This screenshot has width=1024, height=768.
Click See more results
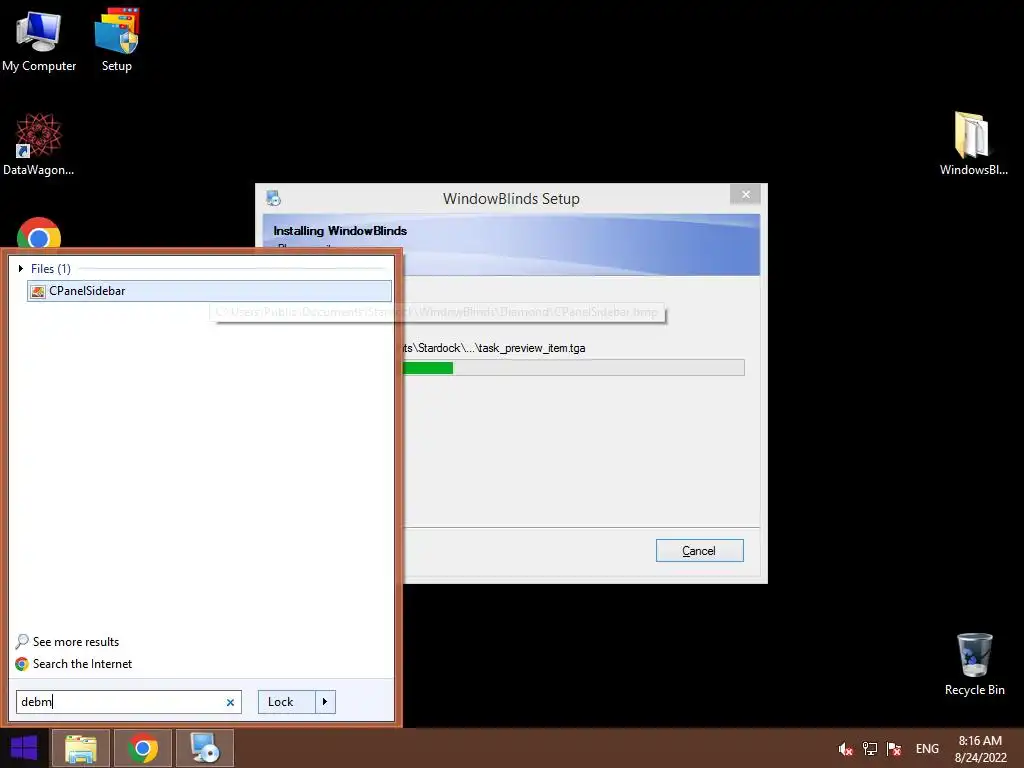coord(76,642)
